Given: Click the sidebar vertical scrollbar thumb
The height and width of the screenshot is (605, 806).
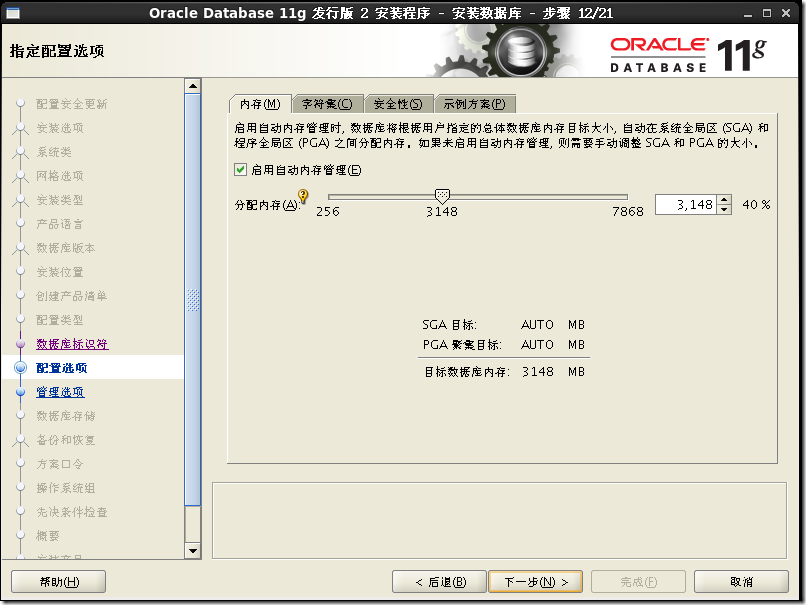Looking at the screenshot, I should click(x=193, y=300).
